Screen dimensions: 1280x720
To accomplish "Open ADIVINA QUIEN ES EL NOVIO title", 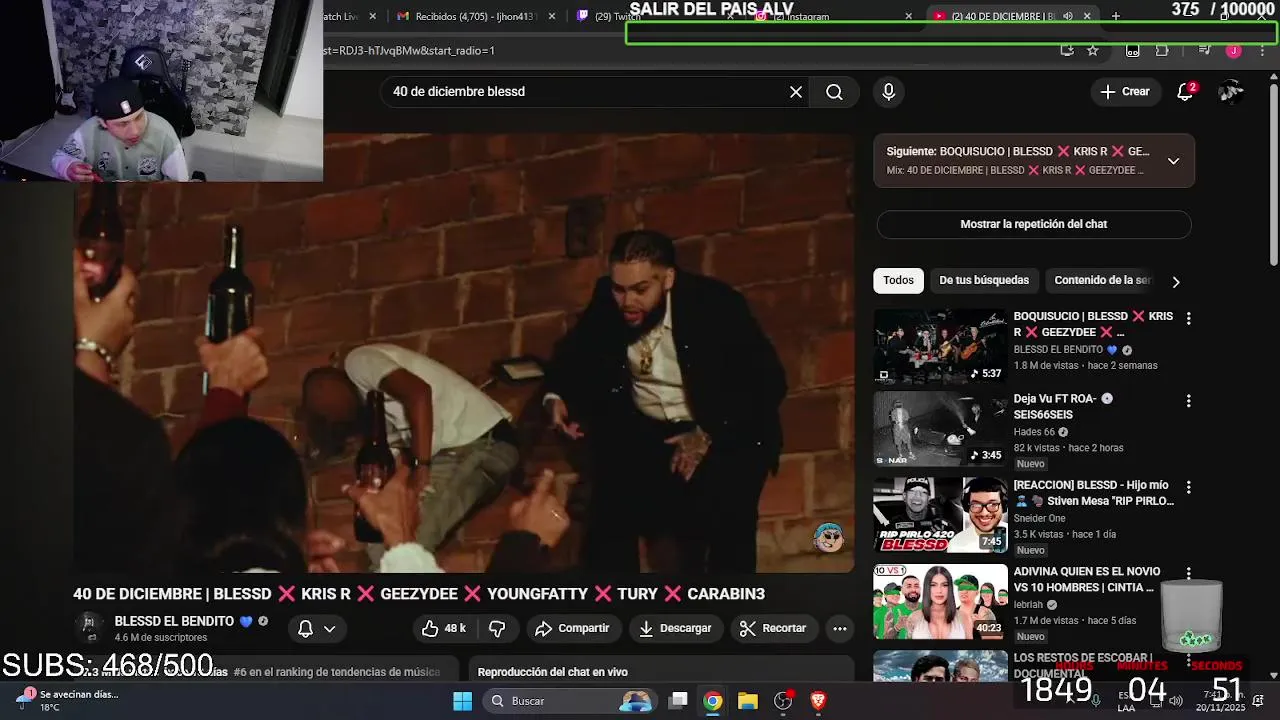I will [1086, 580].
